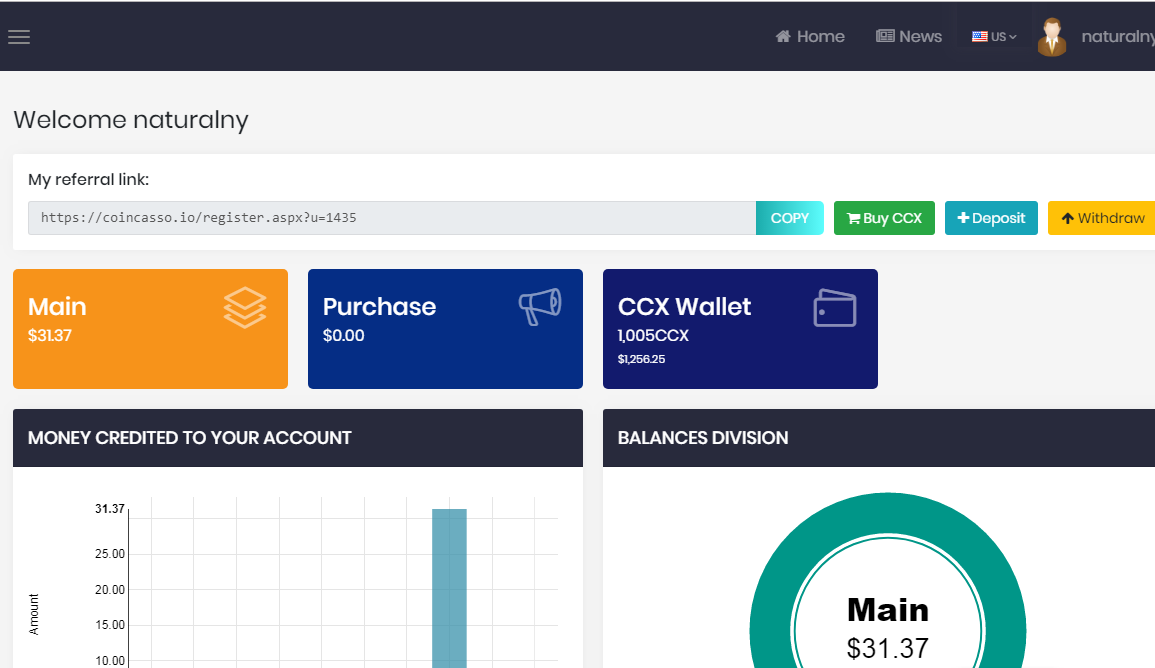Open the News page
1155x668 pixels.
pos(908,36)
